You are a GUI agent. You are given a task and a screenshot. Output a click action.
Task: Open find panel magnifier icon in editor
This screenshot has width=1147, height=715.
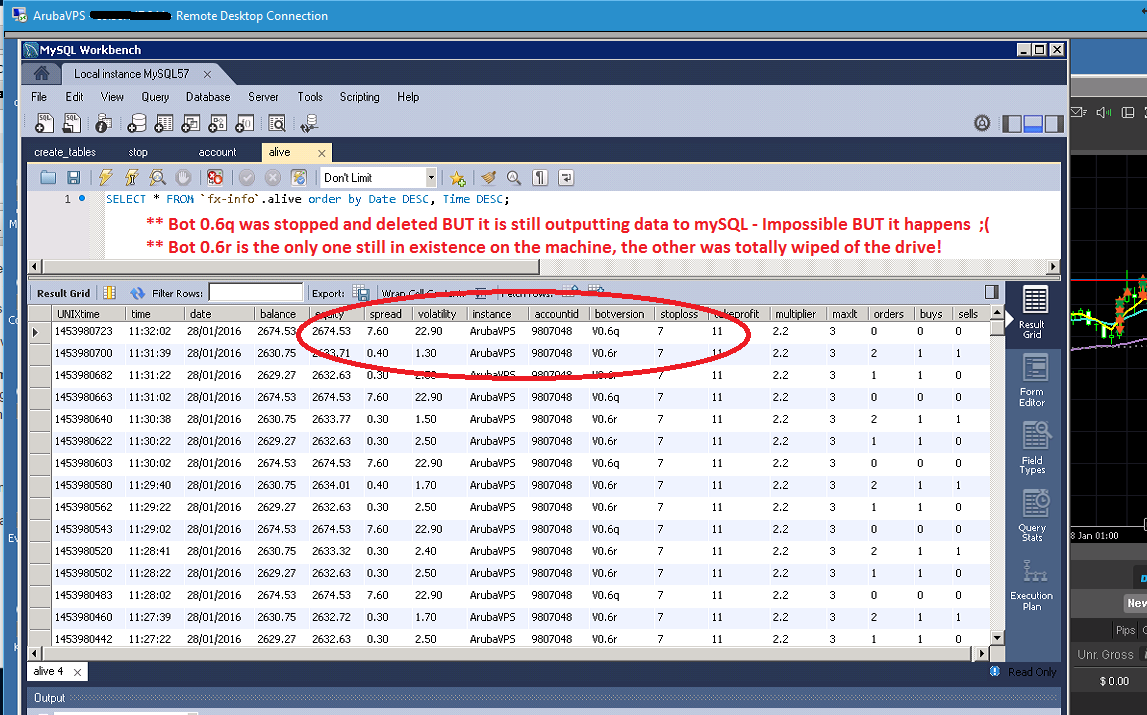point(514,178)
